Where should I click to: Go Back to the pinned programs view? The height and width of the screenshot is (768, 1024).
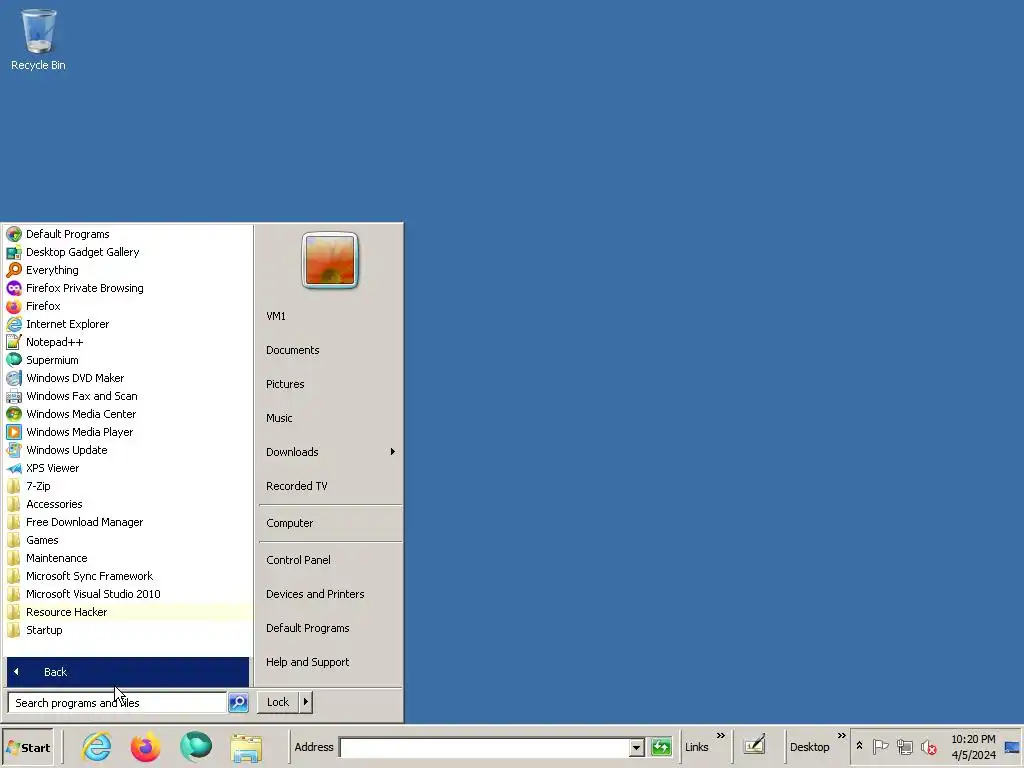pos(128,672)
